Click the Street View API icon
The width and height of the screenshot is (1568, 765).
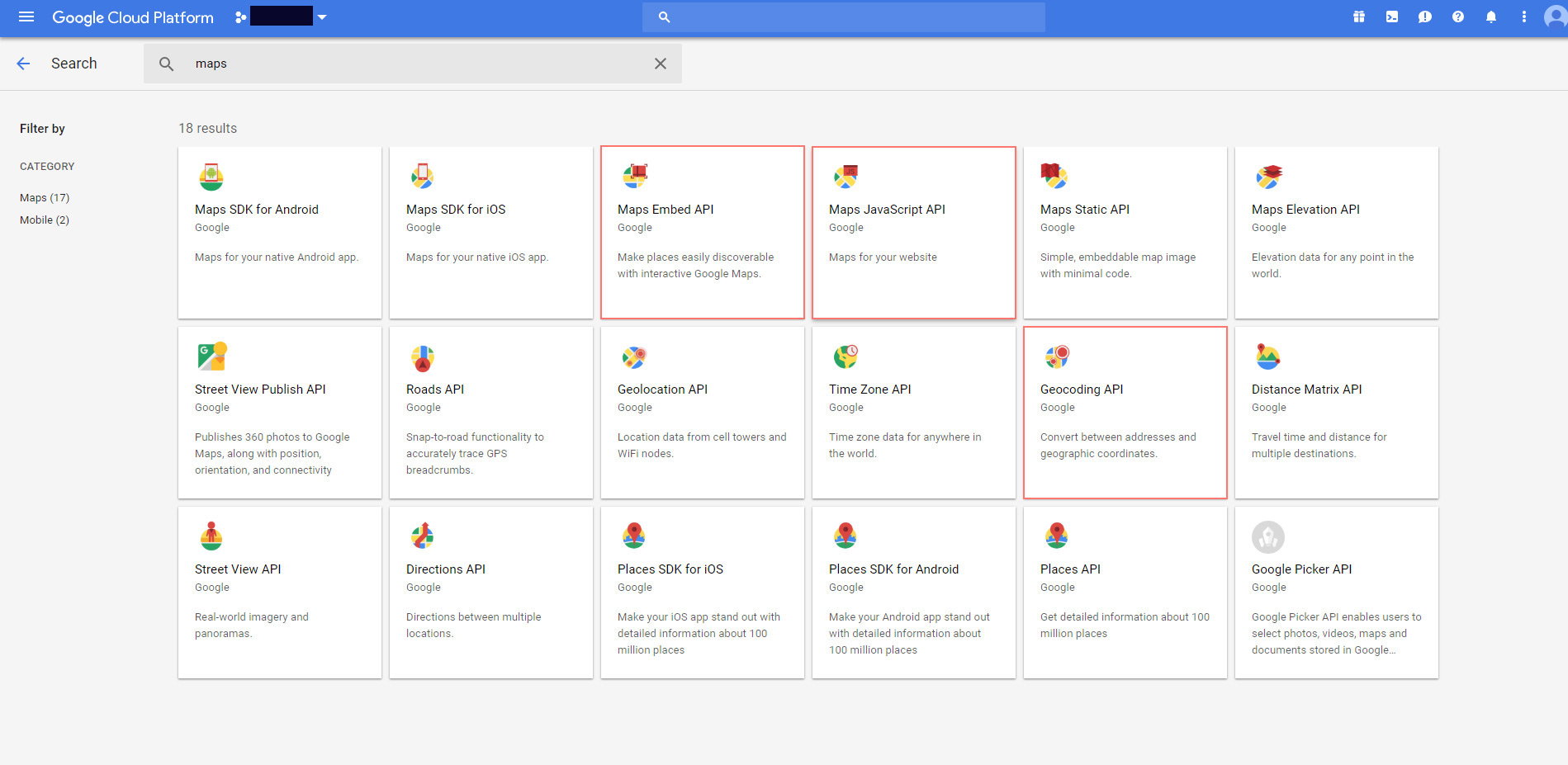coord(211,536)
